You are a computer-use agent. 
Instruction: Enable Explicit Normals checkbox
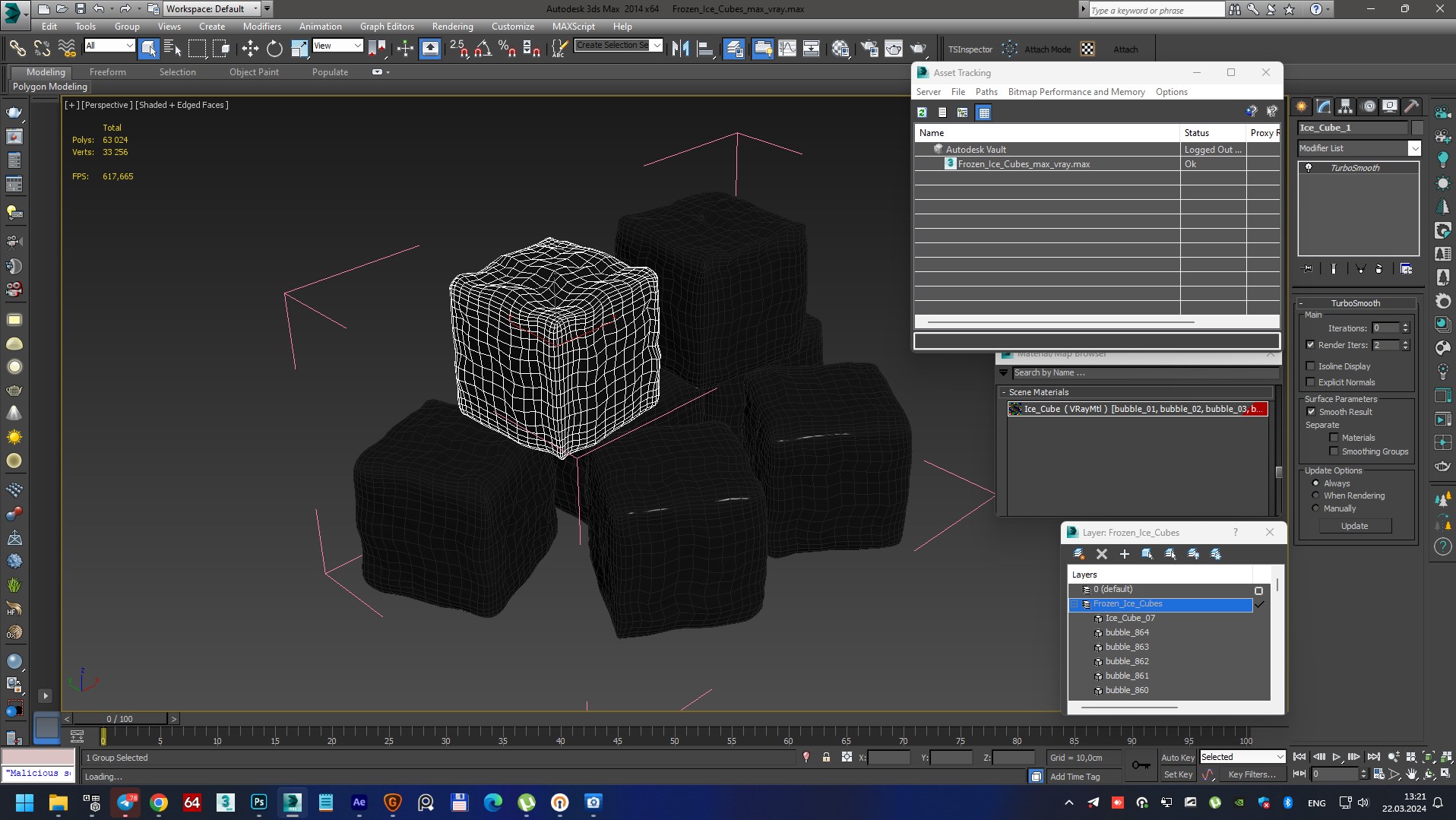1311,382
